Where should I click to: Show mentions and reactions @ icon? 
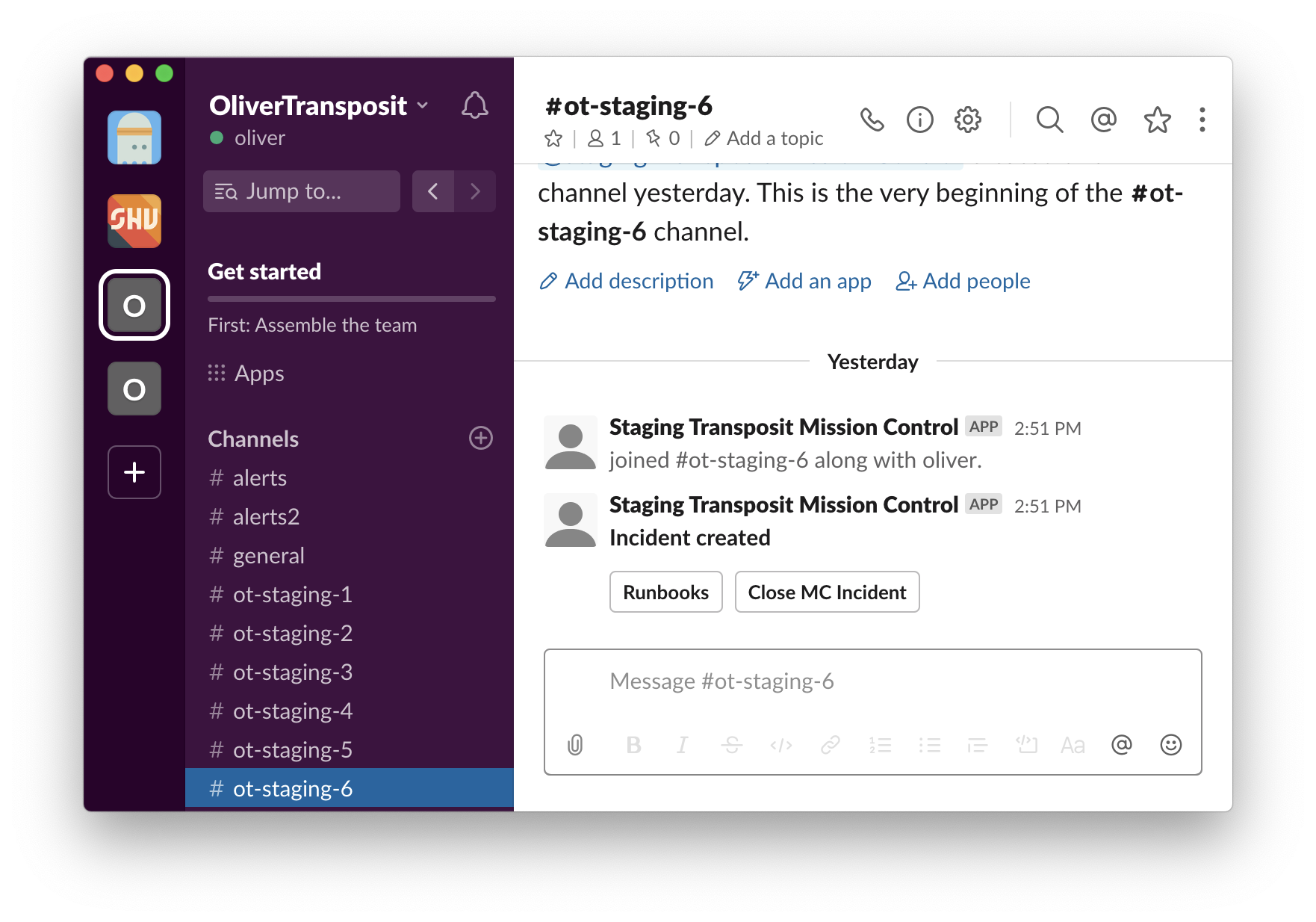tap(1103, 120)
